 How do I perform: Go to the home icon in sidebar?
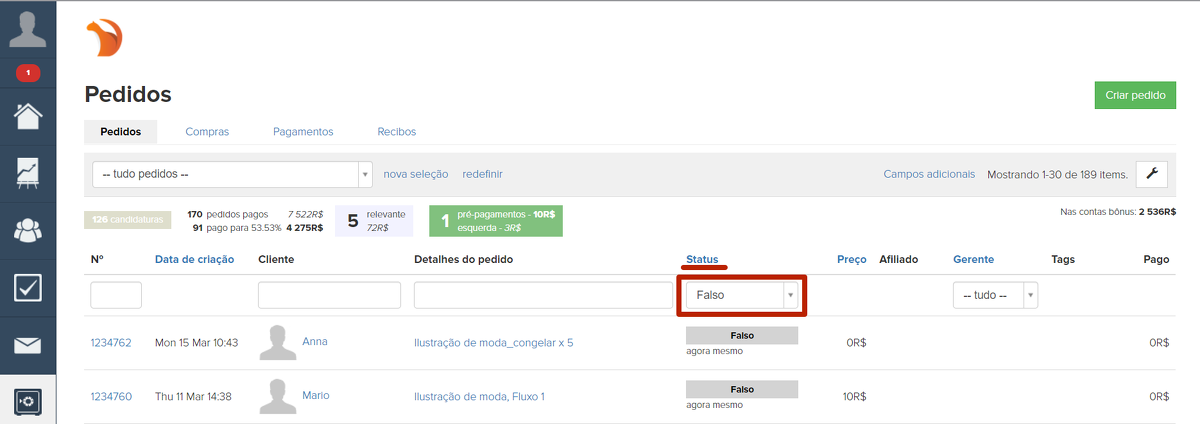click(28, 116)
